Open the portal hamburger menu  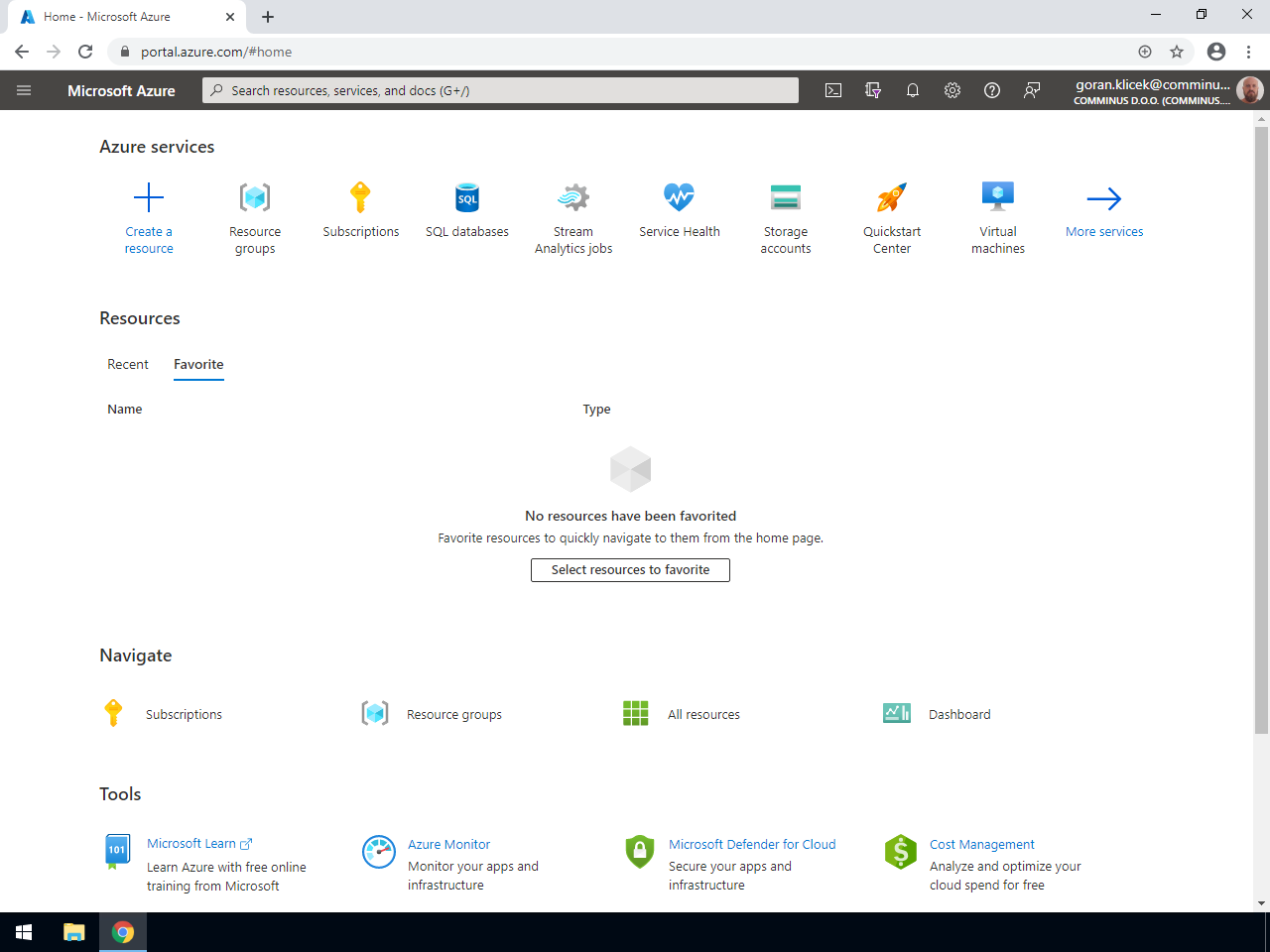click(24, 90)
